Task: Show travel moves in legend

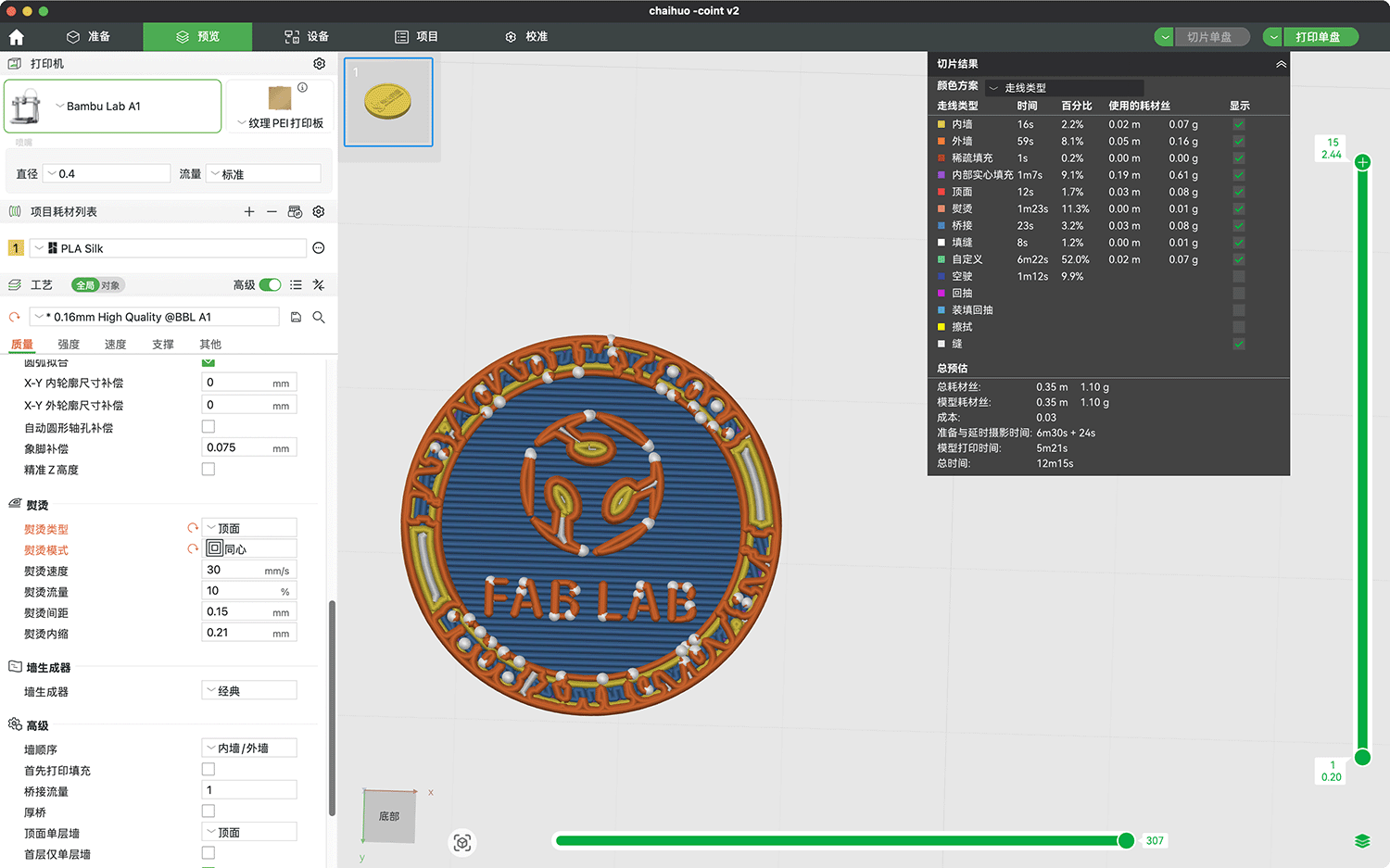Action: [1239, 276]
